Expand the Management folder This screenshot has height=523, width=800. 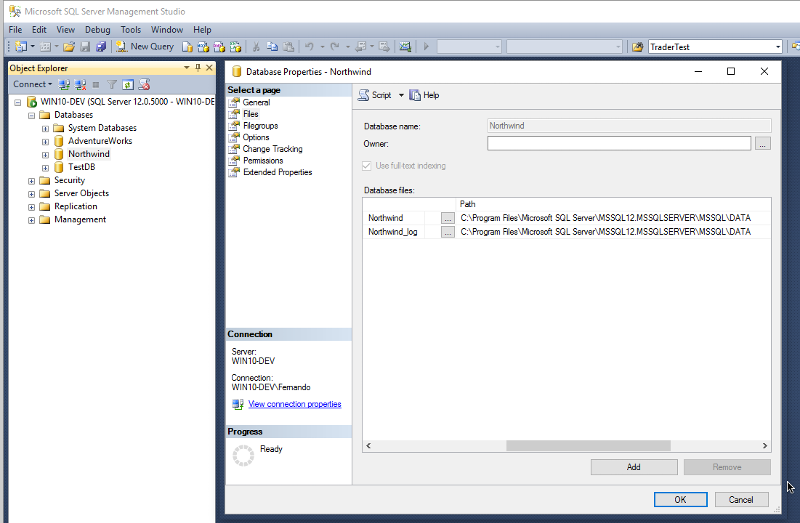(32, 220)
